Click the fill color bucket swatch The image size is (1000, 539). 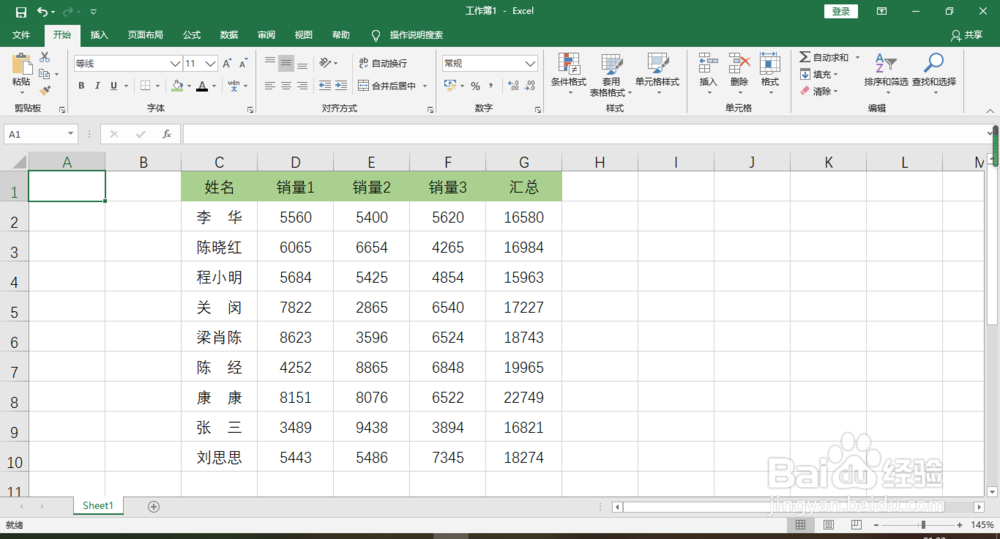click(177, 85)
